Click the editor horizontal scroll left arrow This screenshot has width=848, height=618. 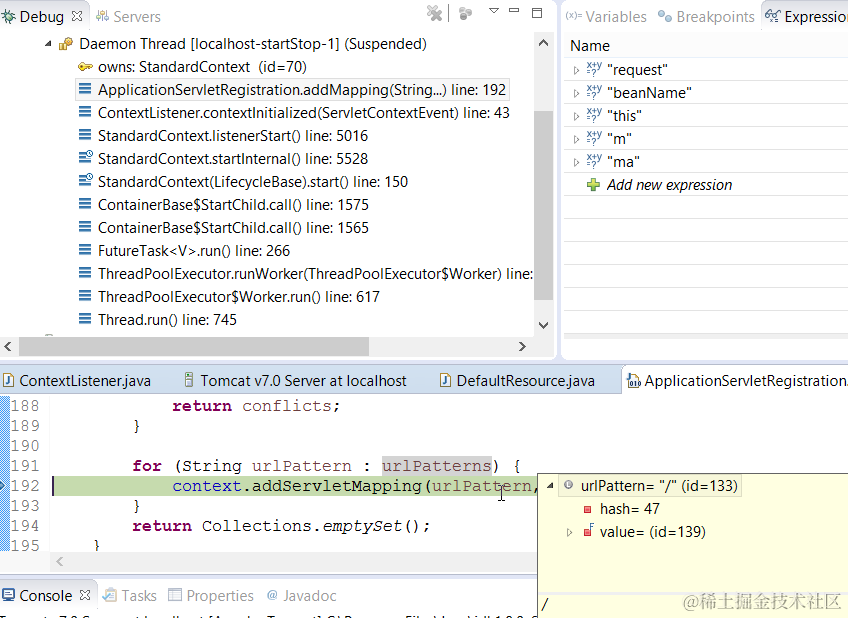click(59, 562)
